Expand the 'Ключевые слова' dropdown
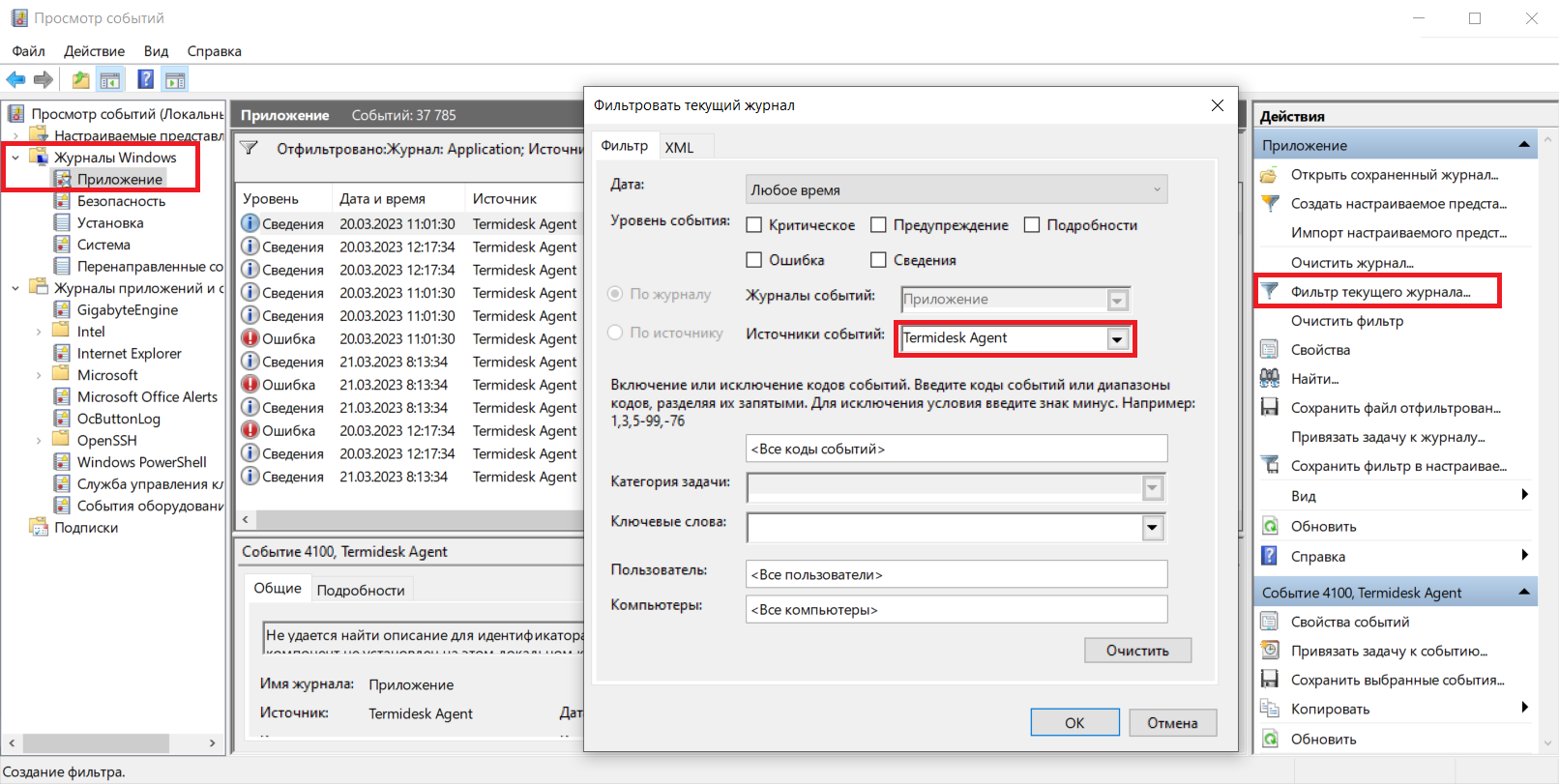This screenshot has width=1559, height=784. point(1152,528)
